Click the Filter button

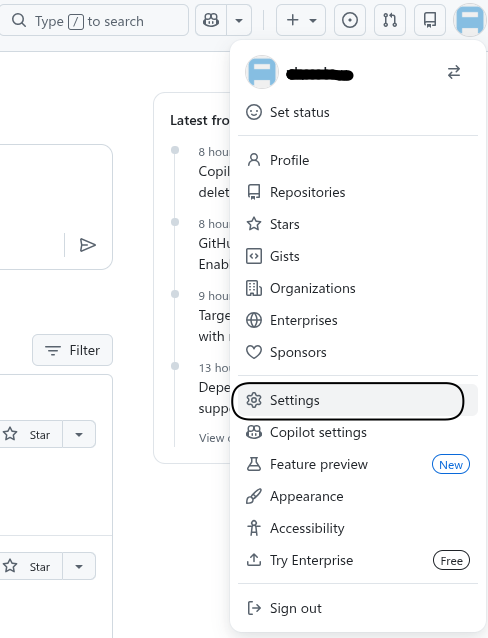pyautogui.click(x=72, y=350)
